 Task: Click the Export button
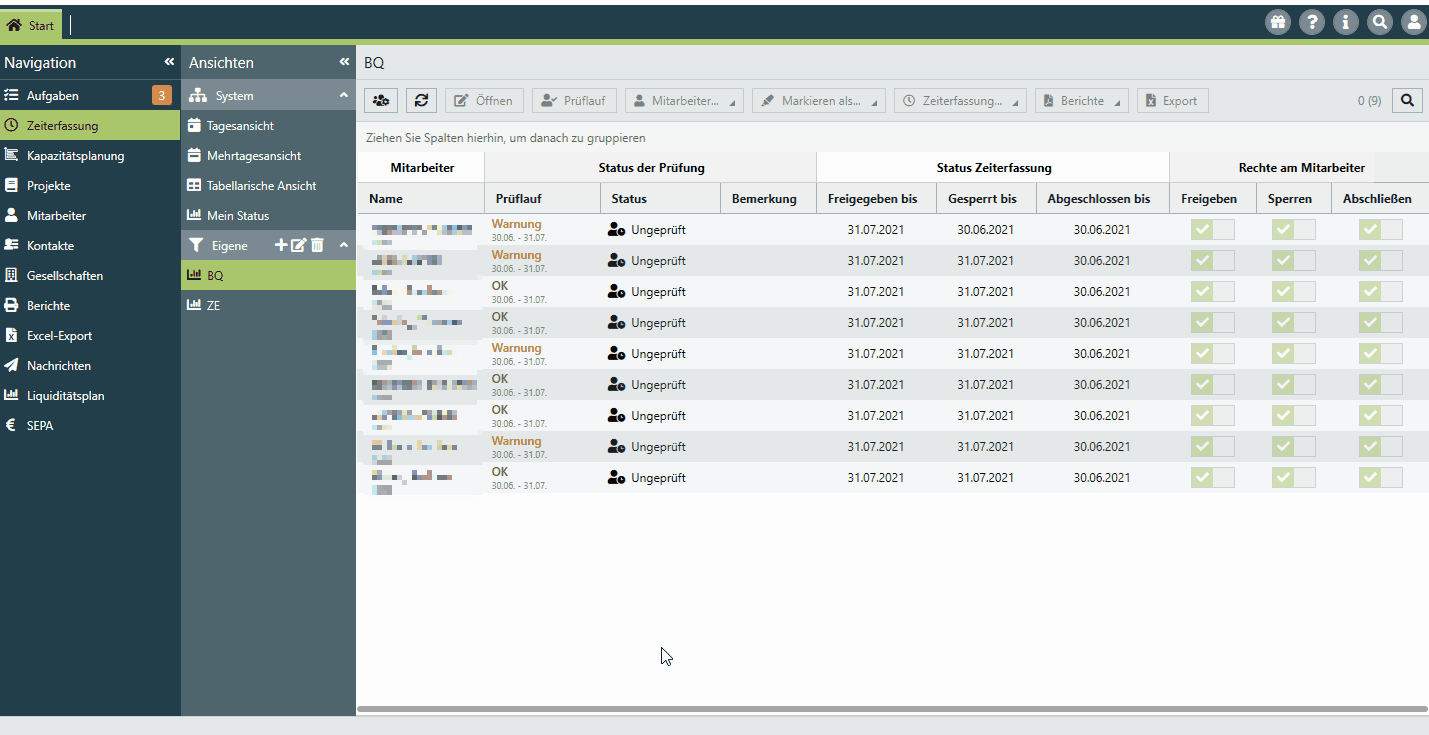click(x=1172, y=100)
